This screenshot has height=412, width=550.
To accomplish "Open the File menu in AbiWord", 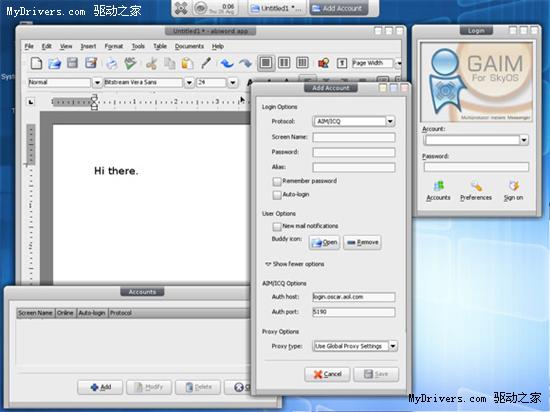I will click(x=29, y=46).
